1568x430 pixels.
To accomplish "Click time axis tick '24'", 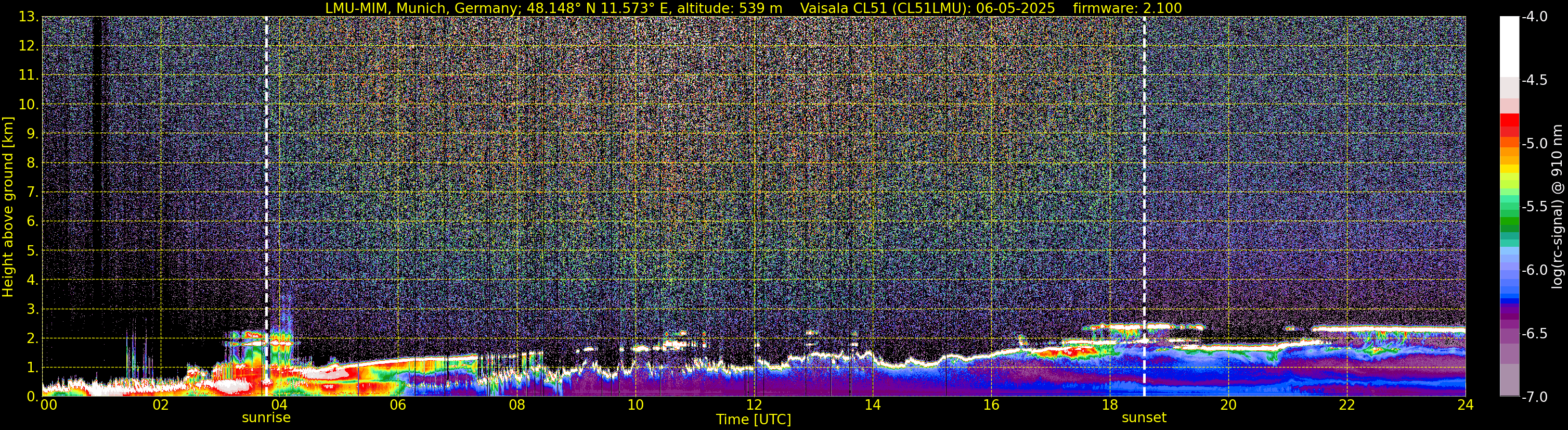I will [x=1466, y=404].
